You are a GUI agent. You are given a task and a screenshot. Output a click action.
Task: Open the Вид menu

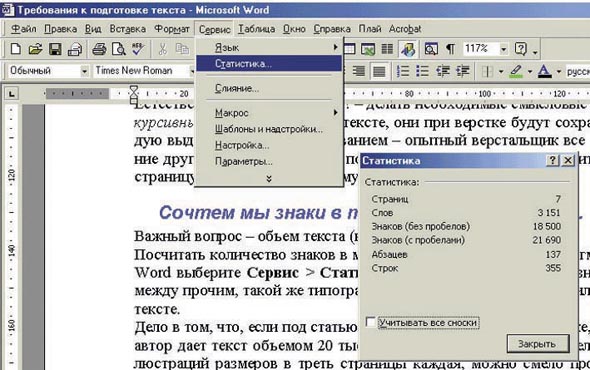pos(93,29)
